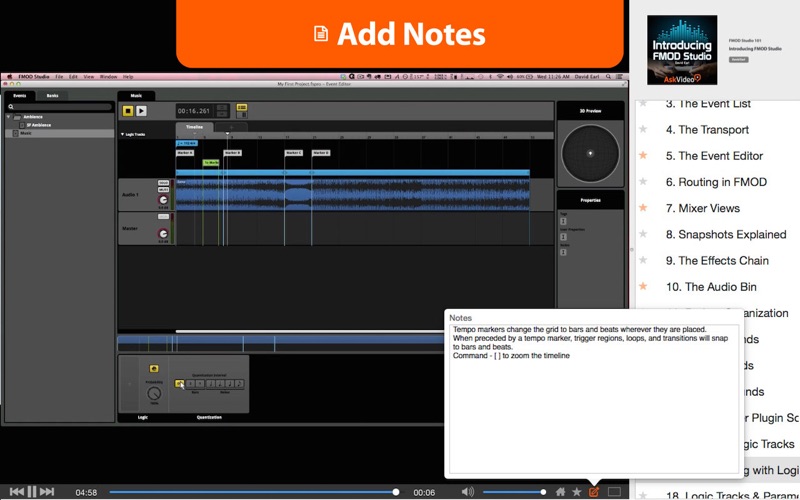Select second Bars quantization interval button
Image resolution: width=800 pixels, height=500 pixels.
200,384
